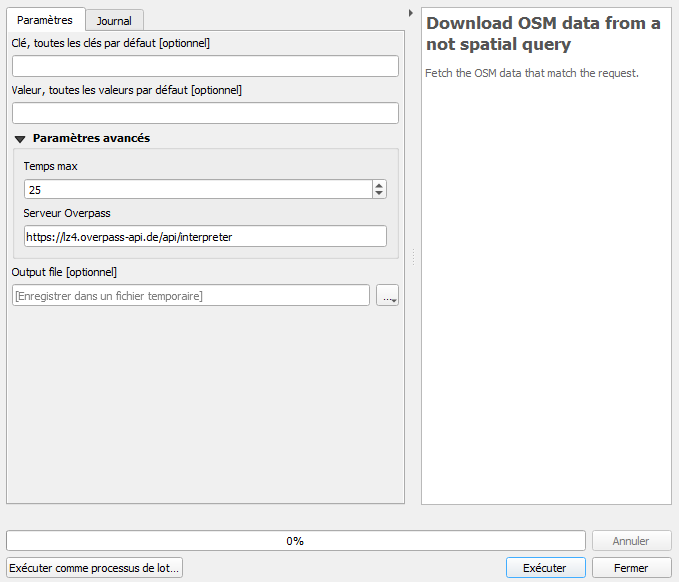Increase the Temps max value
The height and width of the screenshot is (582, 679).
click(x=379, y=185)
